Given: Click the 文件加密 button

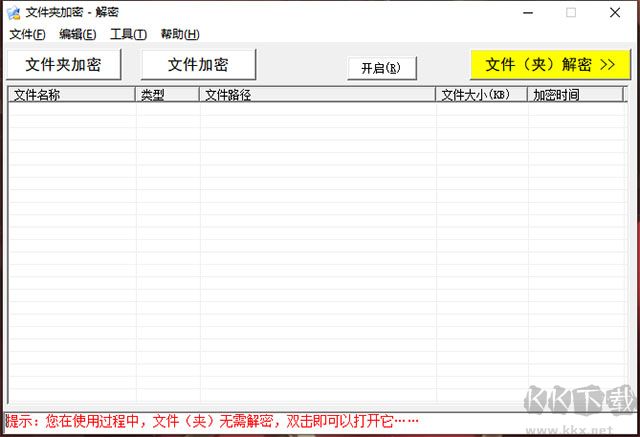Looking at the screenshot, I should pos(198,64).
